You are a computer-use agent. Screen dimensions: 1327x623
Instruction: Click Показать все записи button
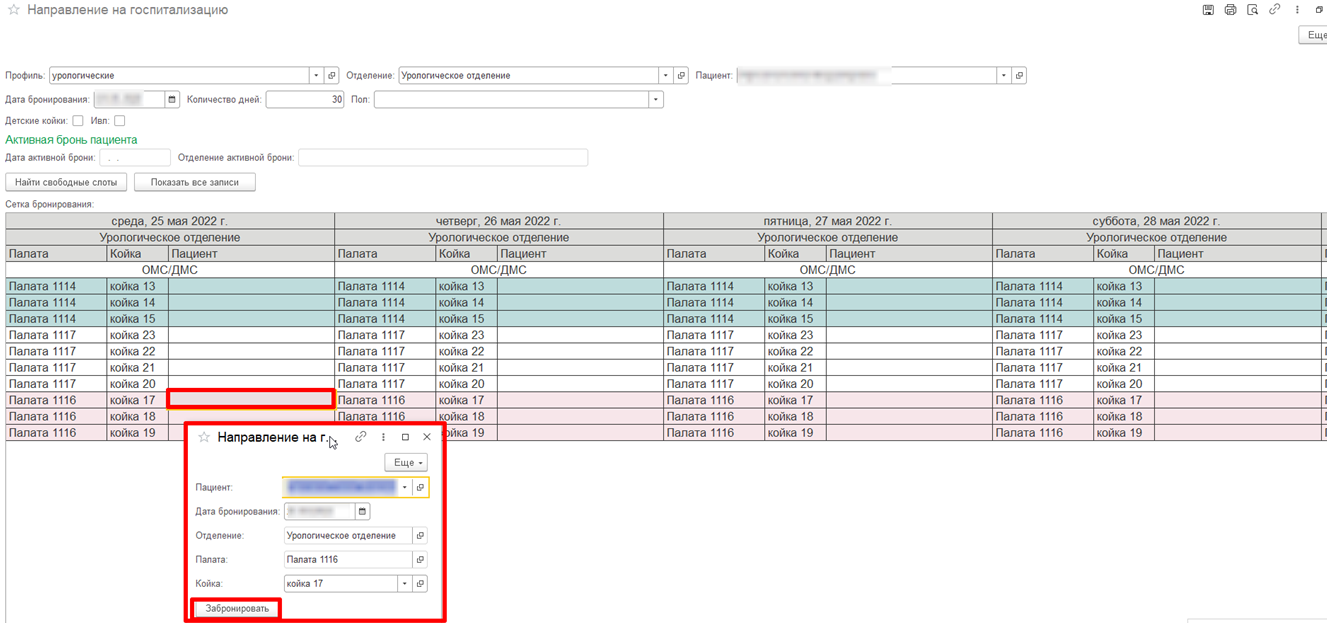[194, 182]
